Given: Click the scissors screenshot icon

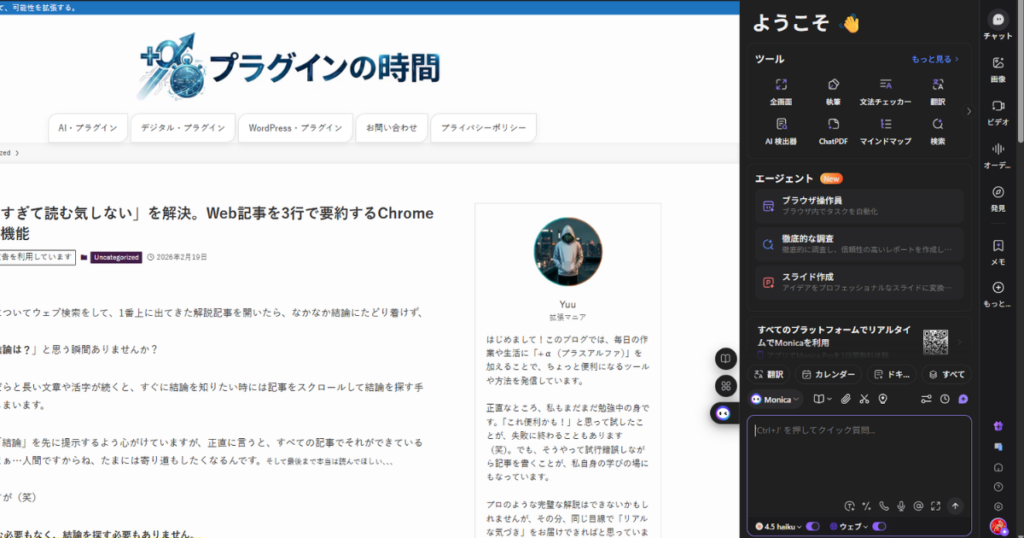Looking at the screenshot, I should pyautogui.click(x=864, y=399).
